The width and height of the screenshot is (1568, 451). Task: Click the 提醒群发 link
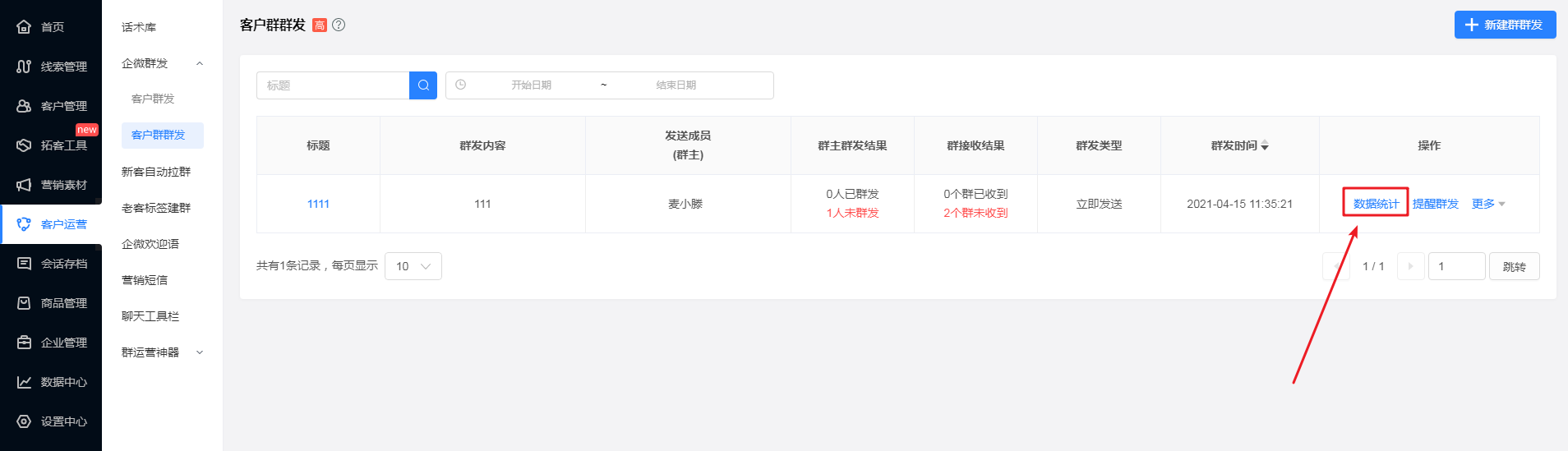tap(1436, 204)
